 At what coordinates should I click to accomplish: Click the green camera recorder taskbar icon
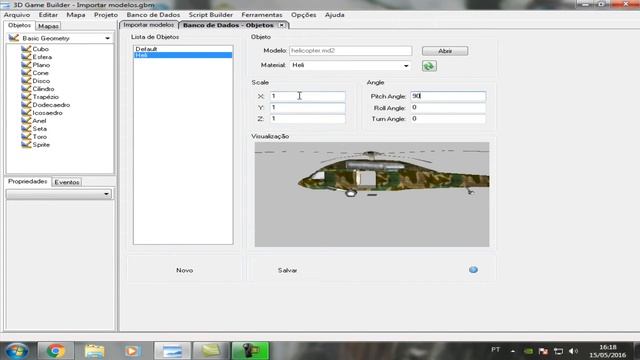251,351
